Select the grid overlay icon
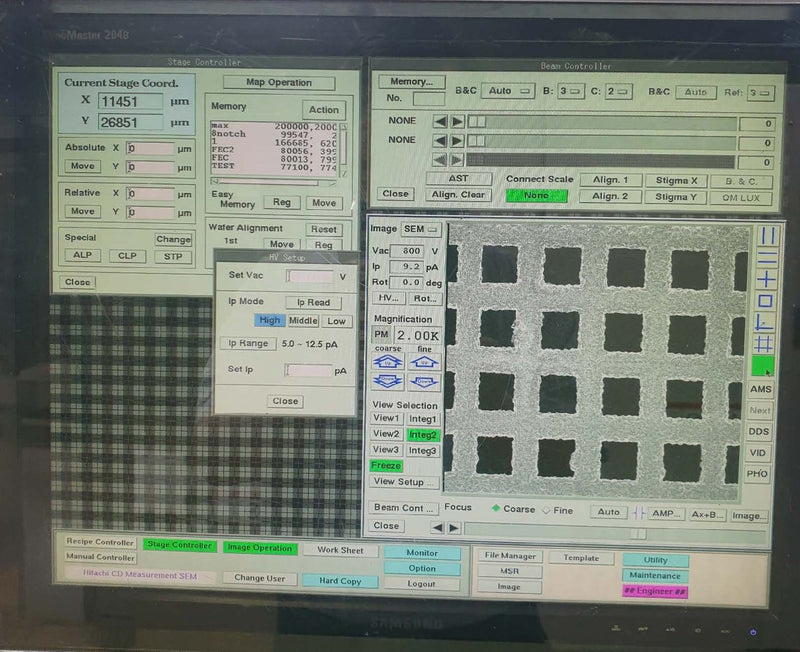Viewport: 800px width, 652px height. pos(764,345)
